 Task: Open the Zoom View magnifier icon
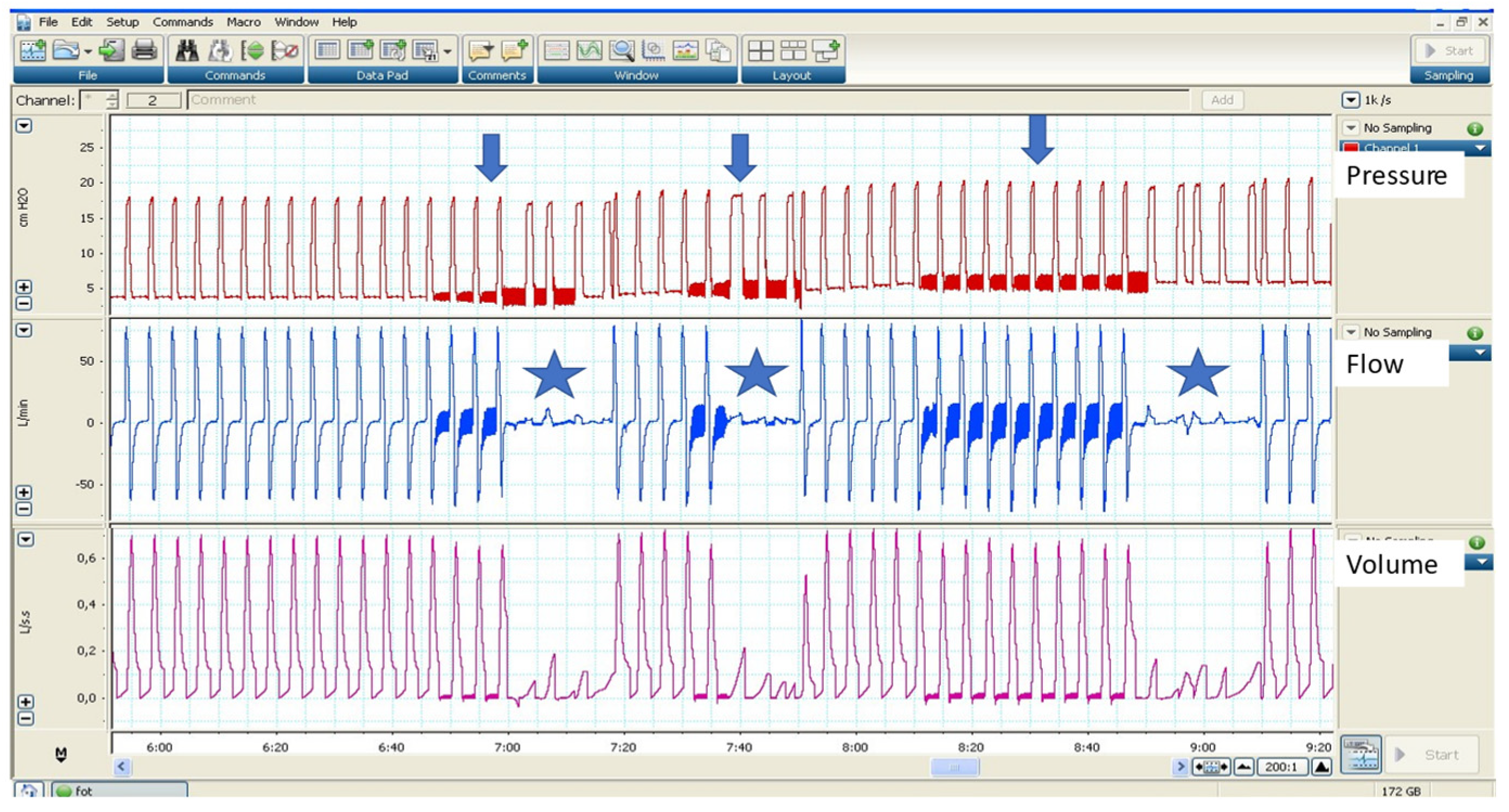[x=621, y=51]
